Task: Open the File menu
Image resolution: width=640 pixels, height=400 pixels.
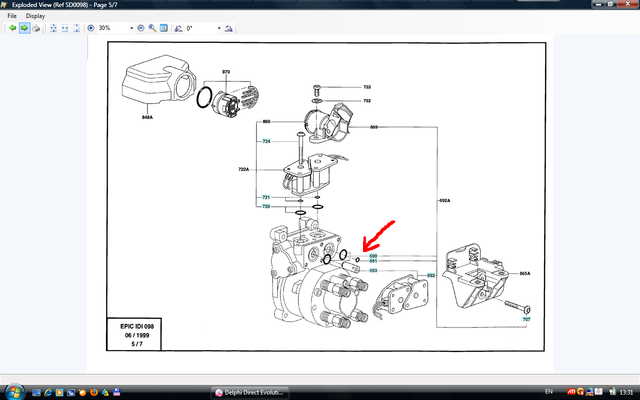Action: pyautogui.click(x=12, y=16)
